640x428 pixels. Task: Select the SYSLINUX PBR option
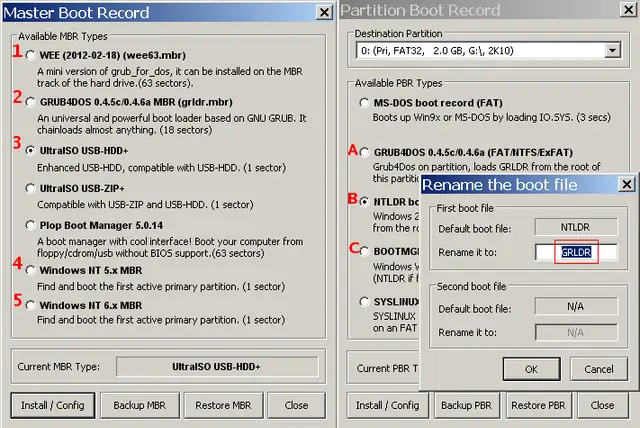click(x=364, y=302)
